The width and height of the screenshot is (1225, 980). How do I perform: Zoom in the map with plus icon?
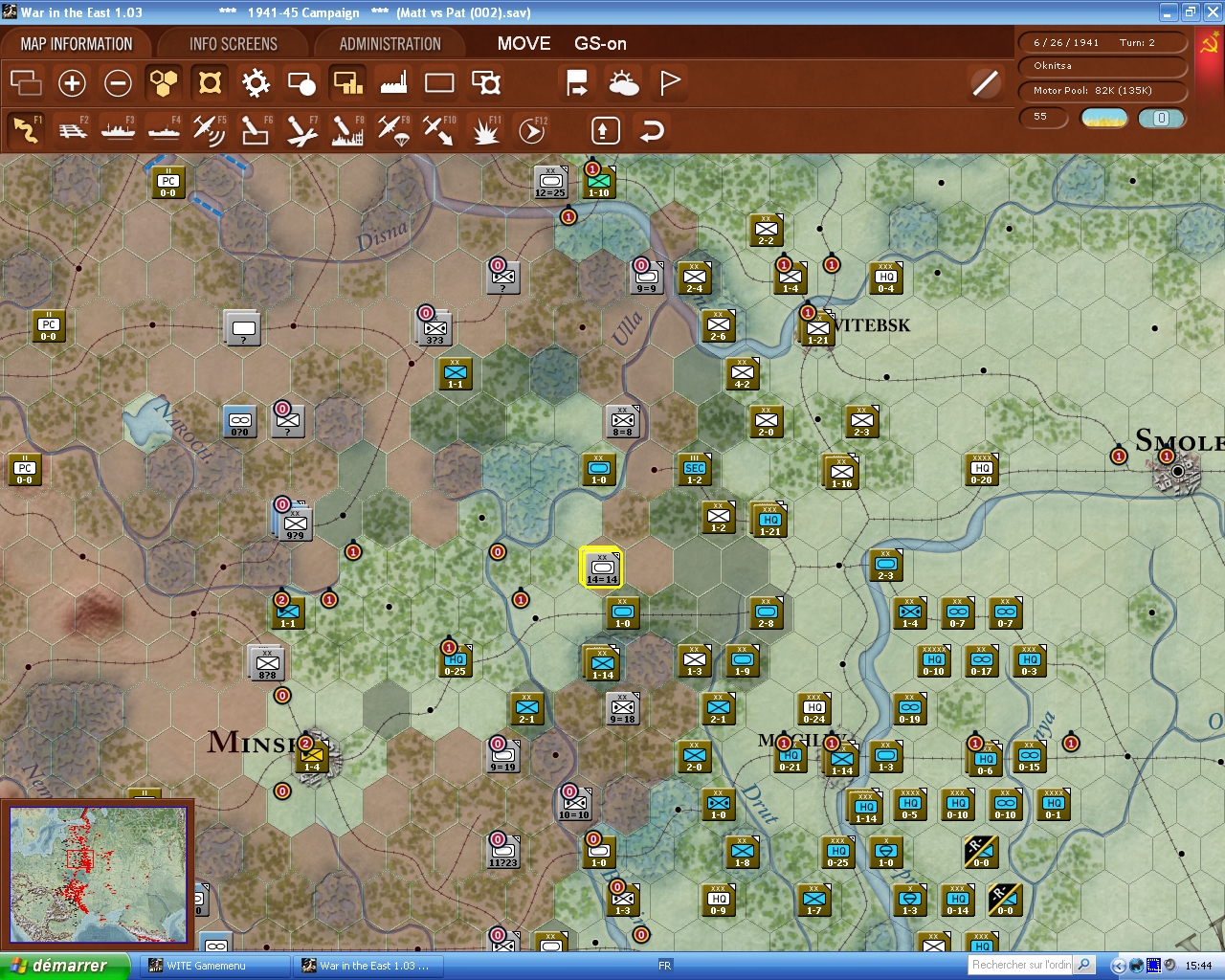72,83
